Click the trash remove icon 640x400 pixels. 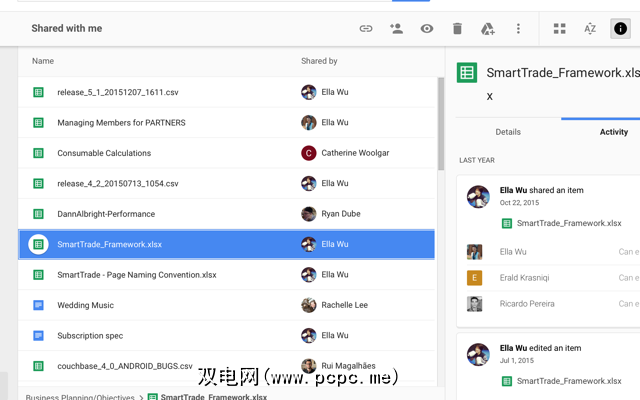(x=457, y=29)
